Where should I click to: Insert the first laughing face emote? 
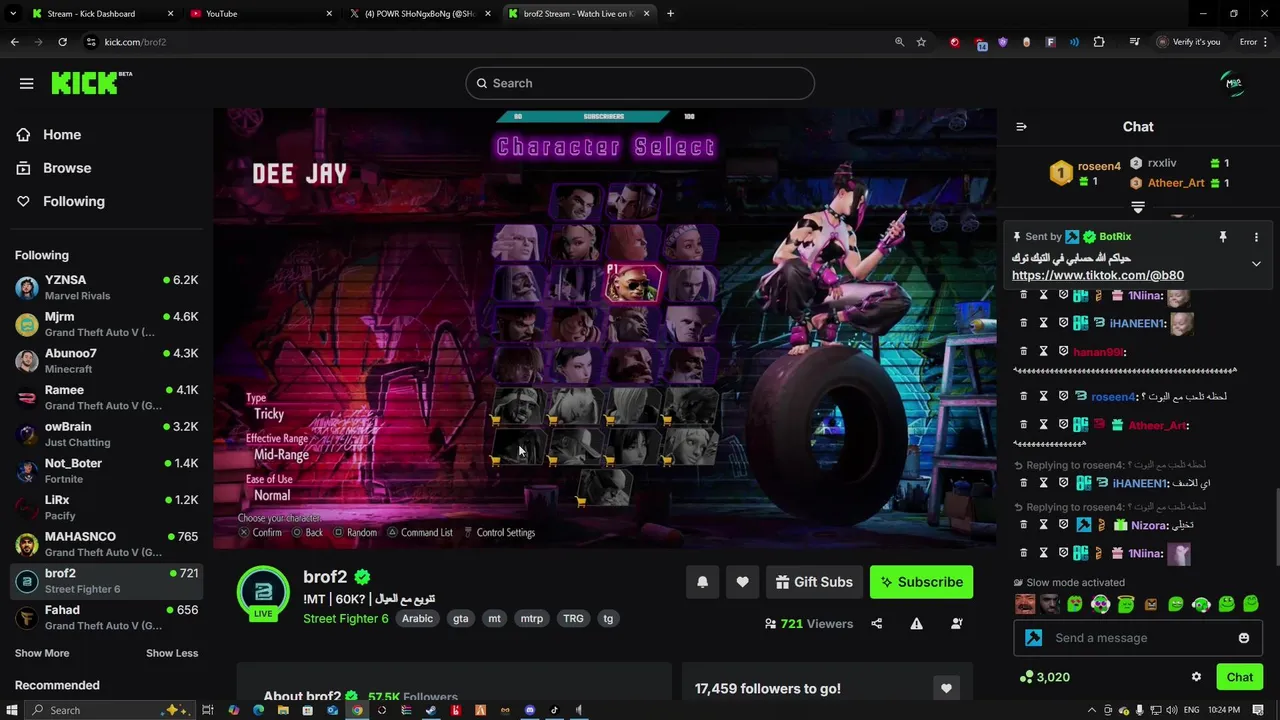pyautogui.click(x=1025, y=604)
